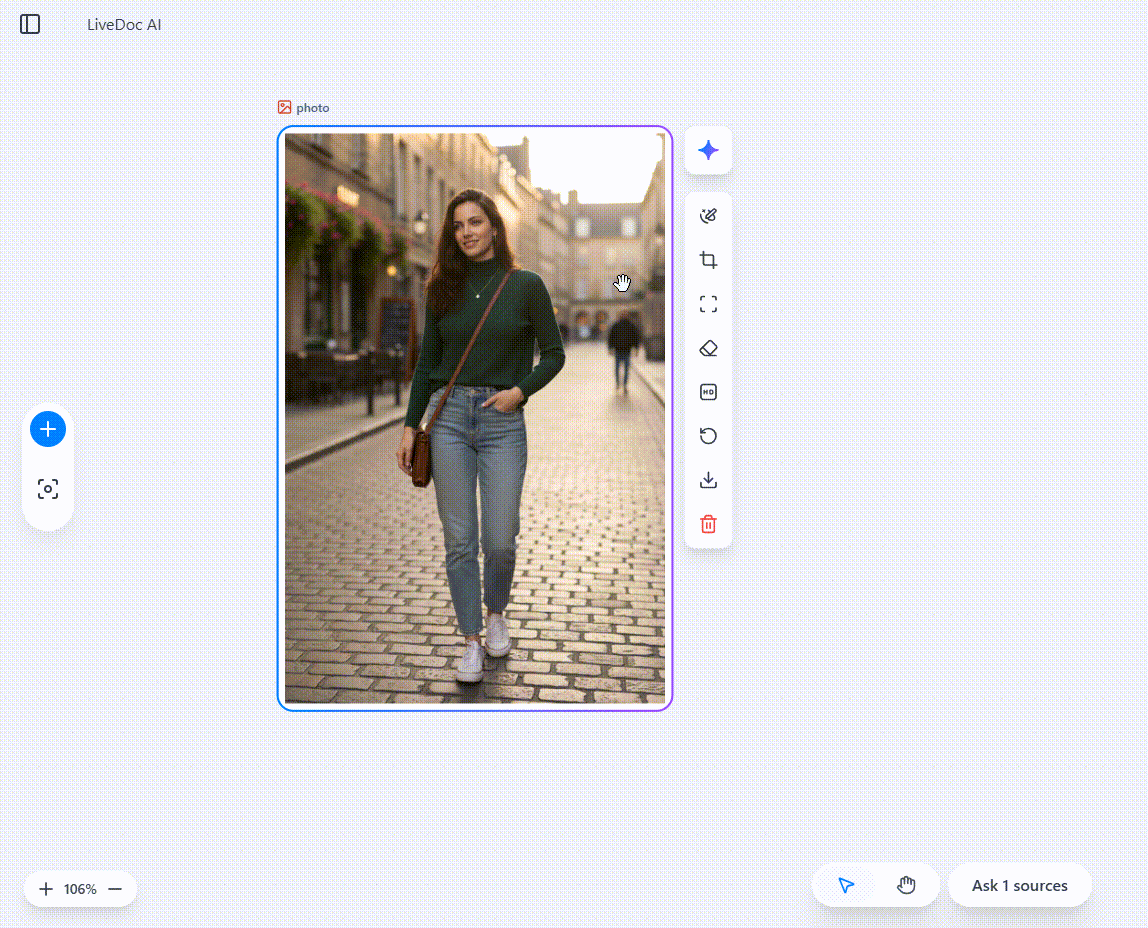
Task: Activate the magic edit pen tool
Action: click(708, 215)
